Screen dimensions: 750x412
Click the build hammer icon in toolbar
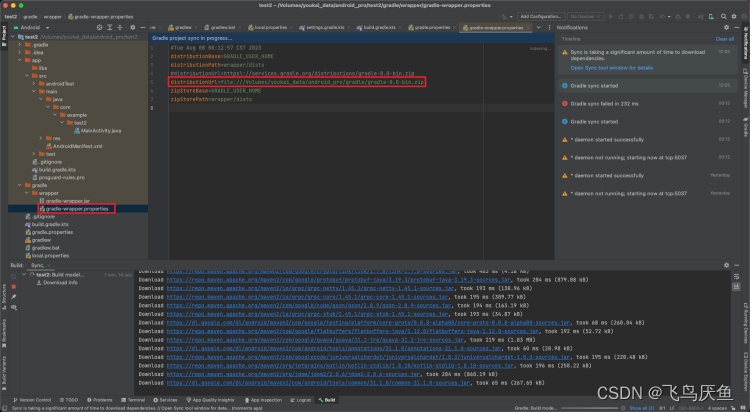(x=504, y=17)
